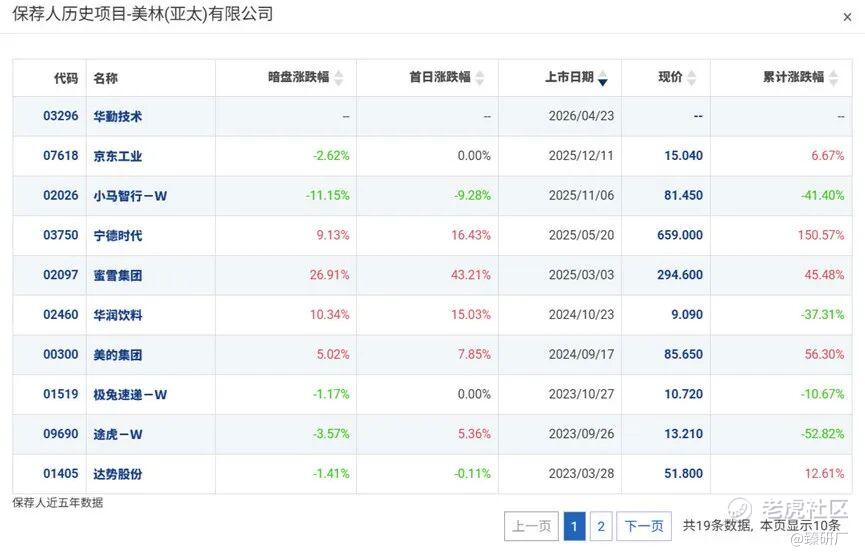Select listing date 2024/09/17

click(581, 354)
